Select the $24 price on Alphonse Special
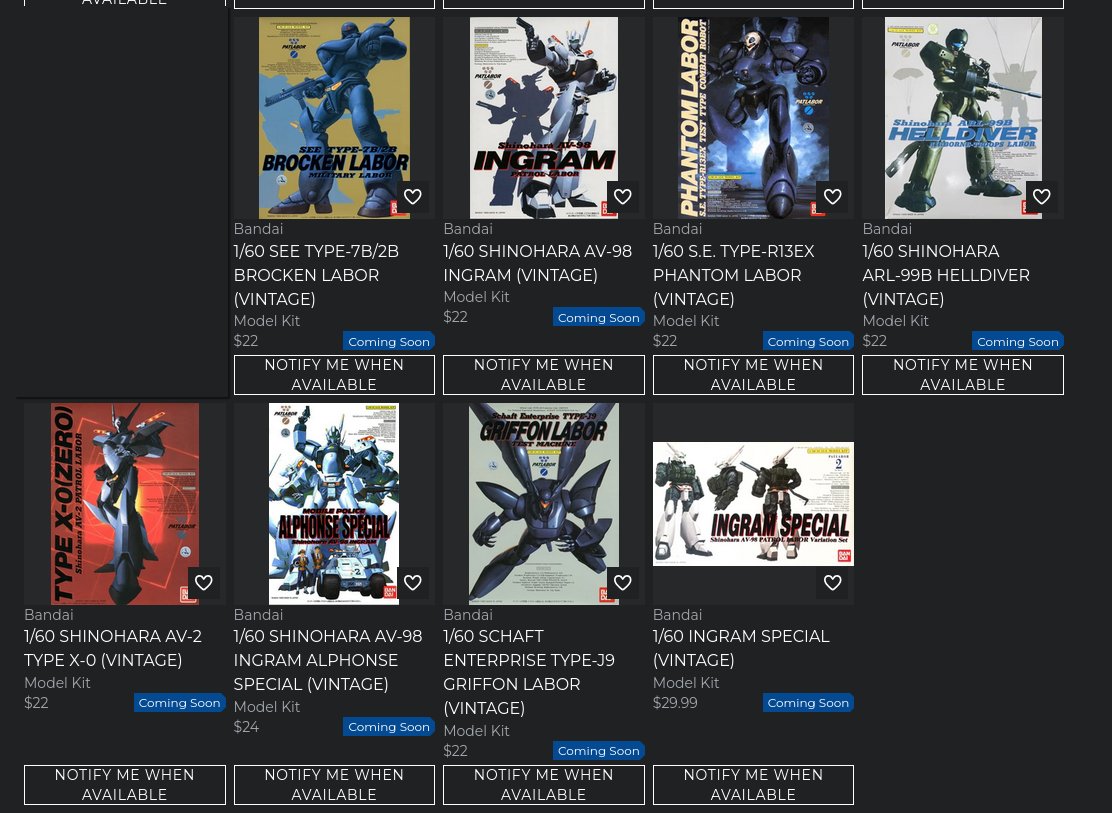The width and height of the screenshot is (1112, 813). tap(246, 726)
